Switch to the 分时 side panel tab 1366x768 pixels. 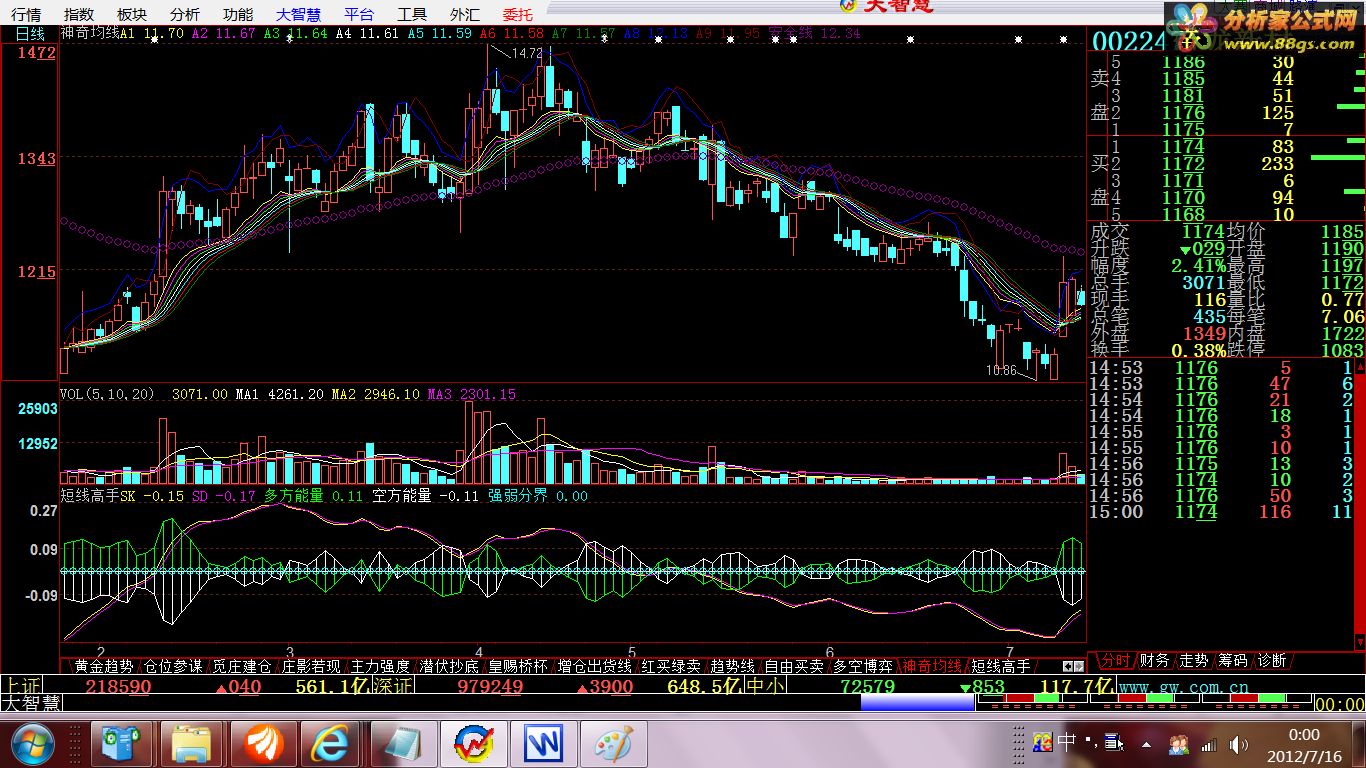[x=1115, y=661]
